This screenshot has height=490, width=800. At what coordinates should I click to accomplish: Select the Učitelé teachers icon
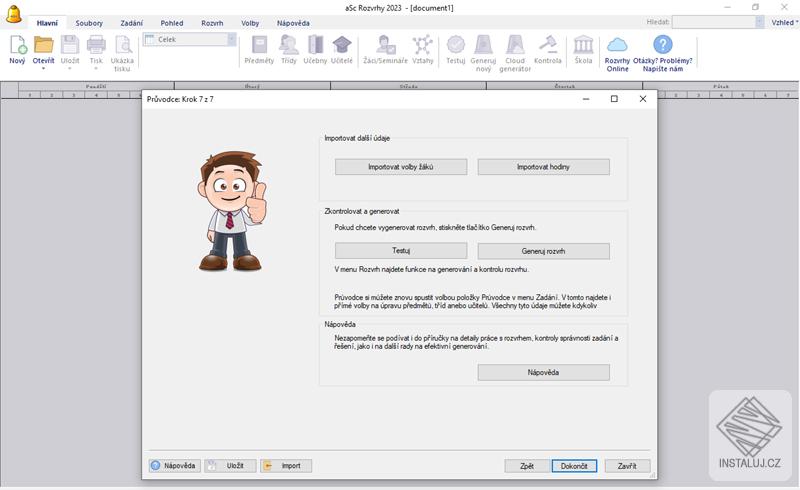tap(342, 45)
